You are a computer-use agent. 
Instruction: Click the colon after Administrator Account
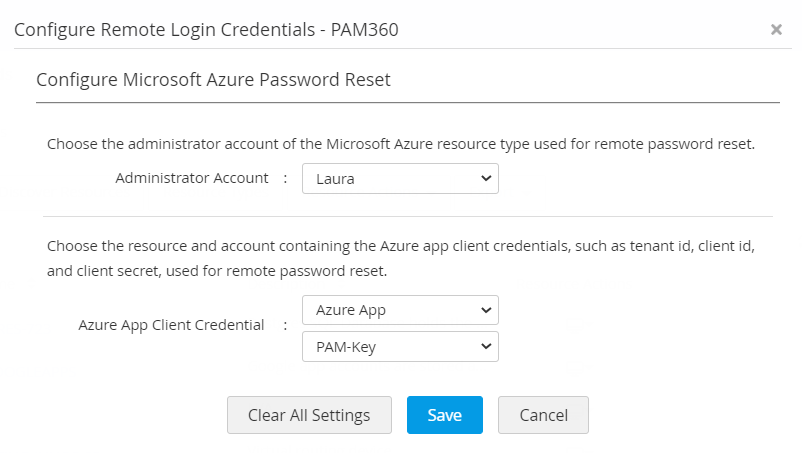click(x=284, y=178)
